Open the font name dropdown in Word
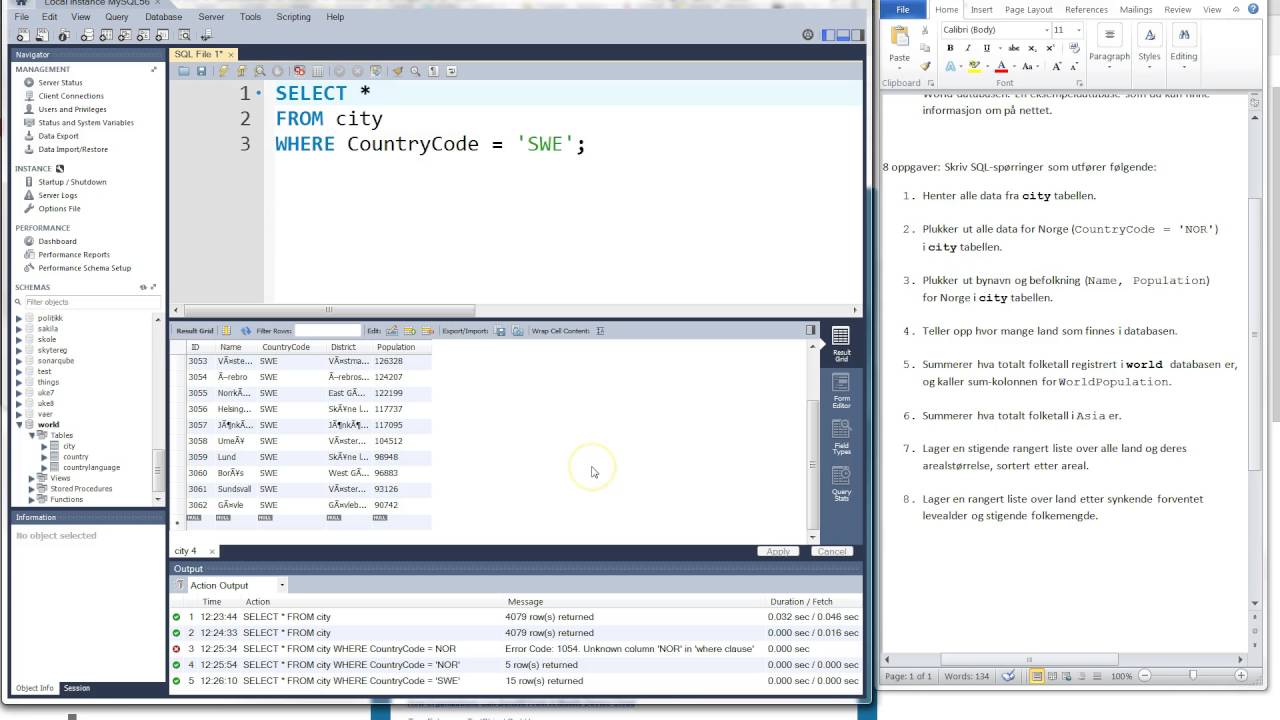Image resolution: width=1280 pixels, height=720 pixels. 1047,30
